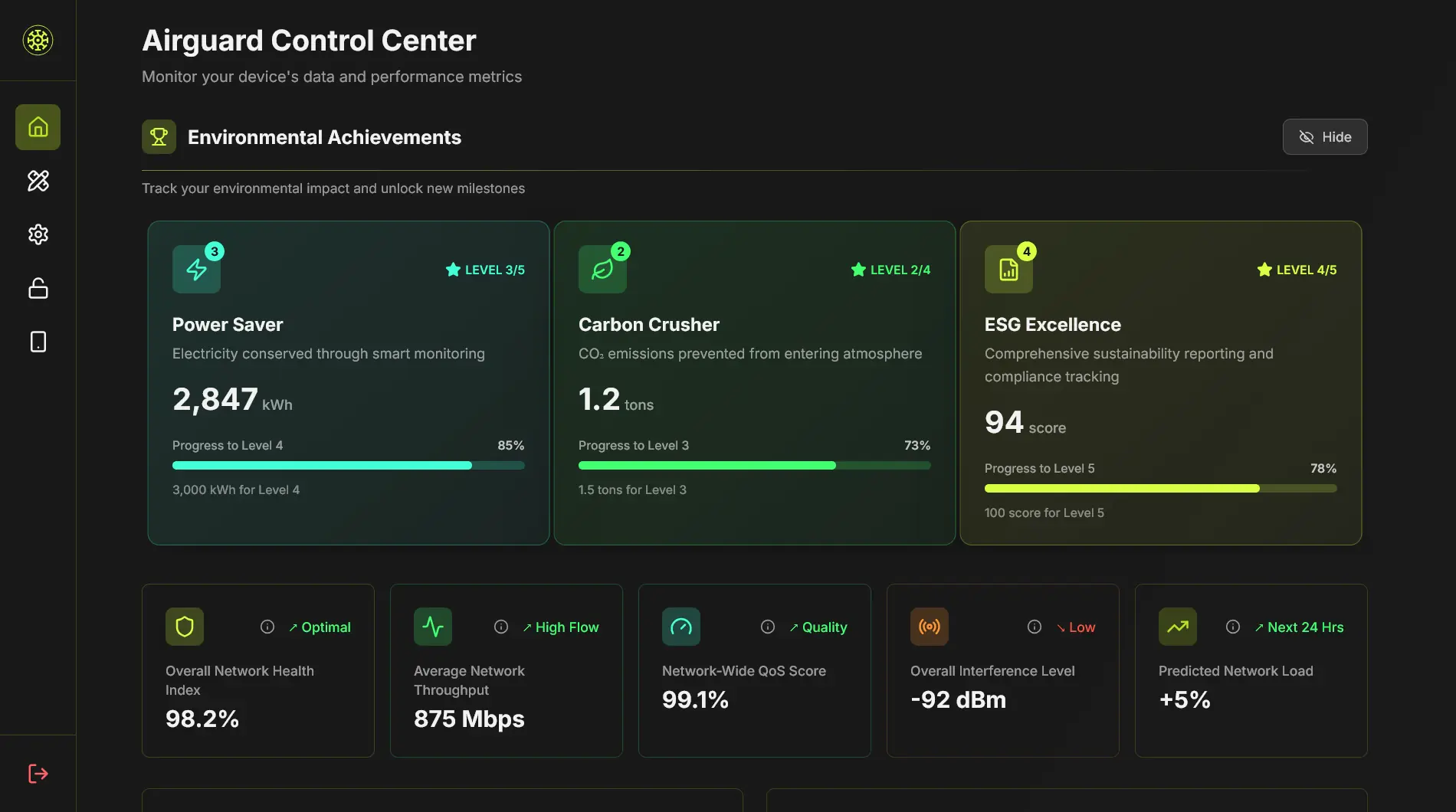Click the gauge icon on QoS Score card
1456x812 pixels.
(680, 626)
